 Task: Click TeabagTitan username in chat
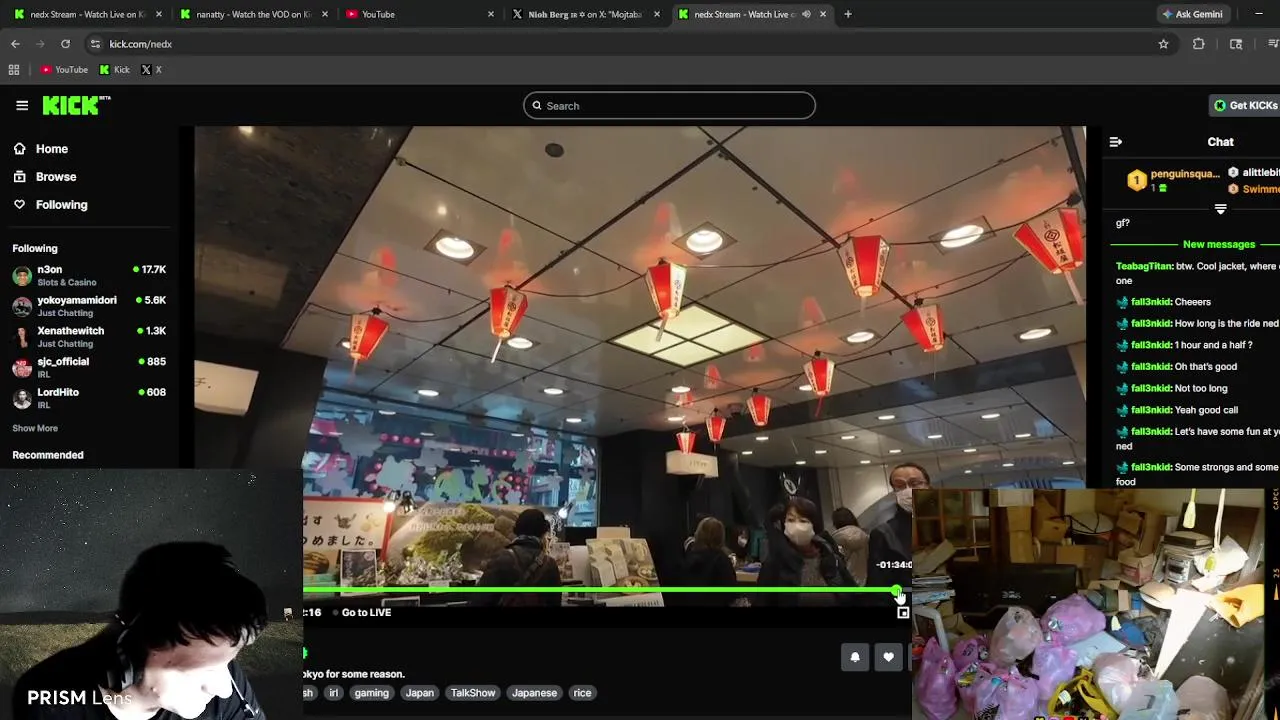[x=1144, y=266]
